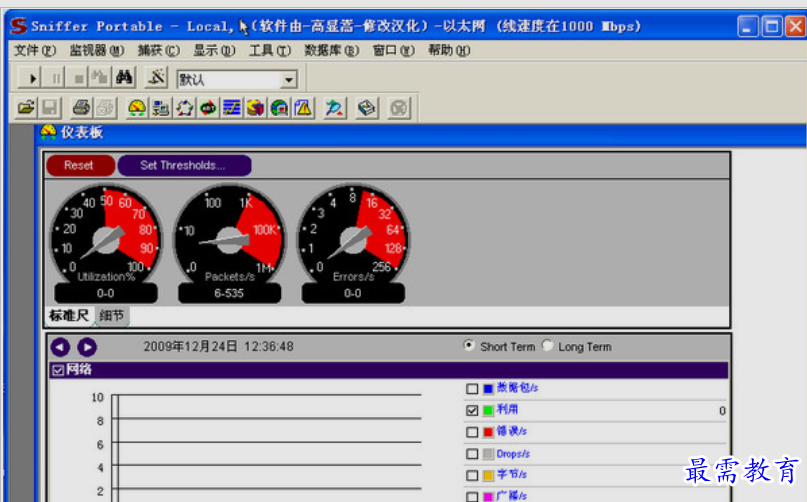
Task: Click the open folder toolbar icon
Action: click(26, 108)
